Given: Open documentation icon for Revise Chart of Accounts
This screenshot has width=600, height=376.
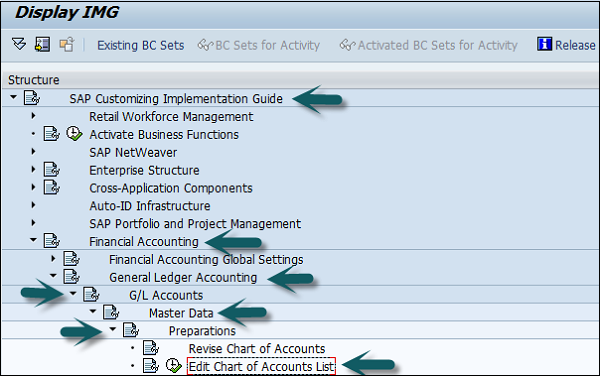Looking at the screenshot, I should coord(151,348).
